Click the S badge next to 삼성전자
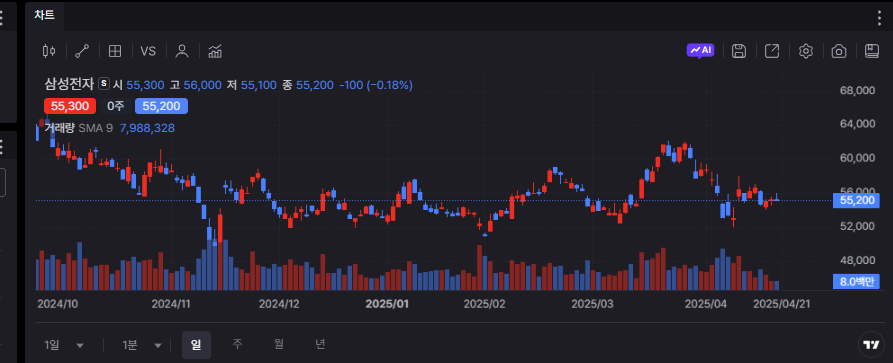 coord(104,83)
